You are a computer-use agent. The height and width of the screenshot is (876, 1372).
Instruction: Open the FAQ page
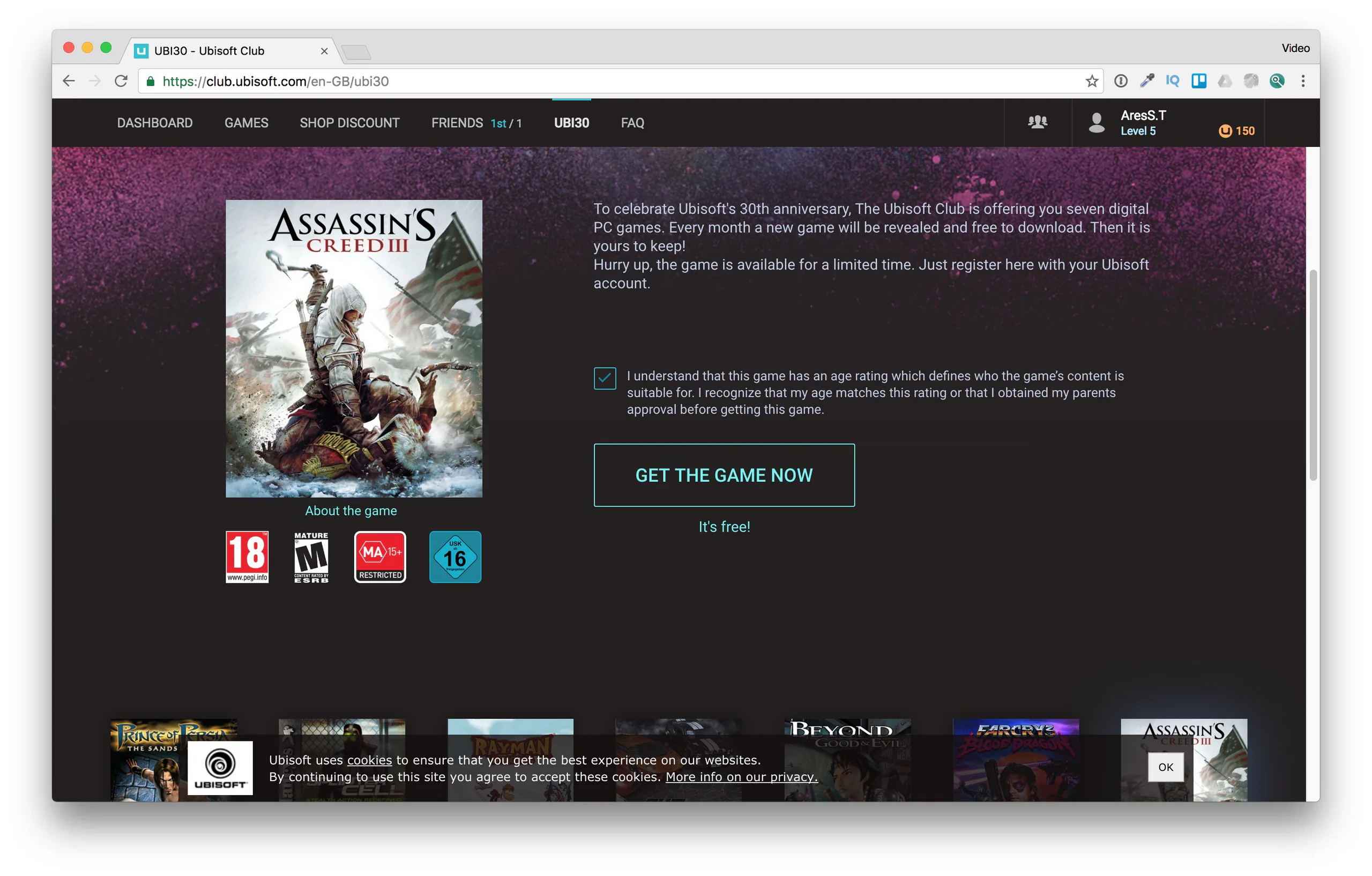632,123
